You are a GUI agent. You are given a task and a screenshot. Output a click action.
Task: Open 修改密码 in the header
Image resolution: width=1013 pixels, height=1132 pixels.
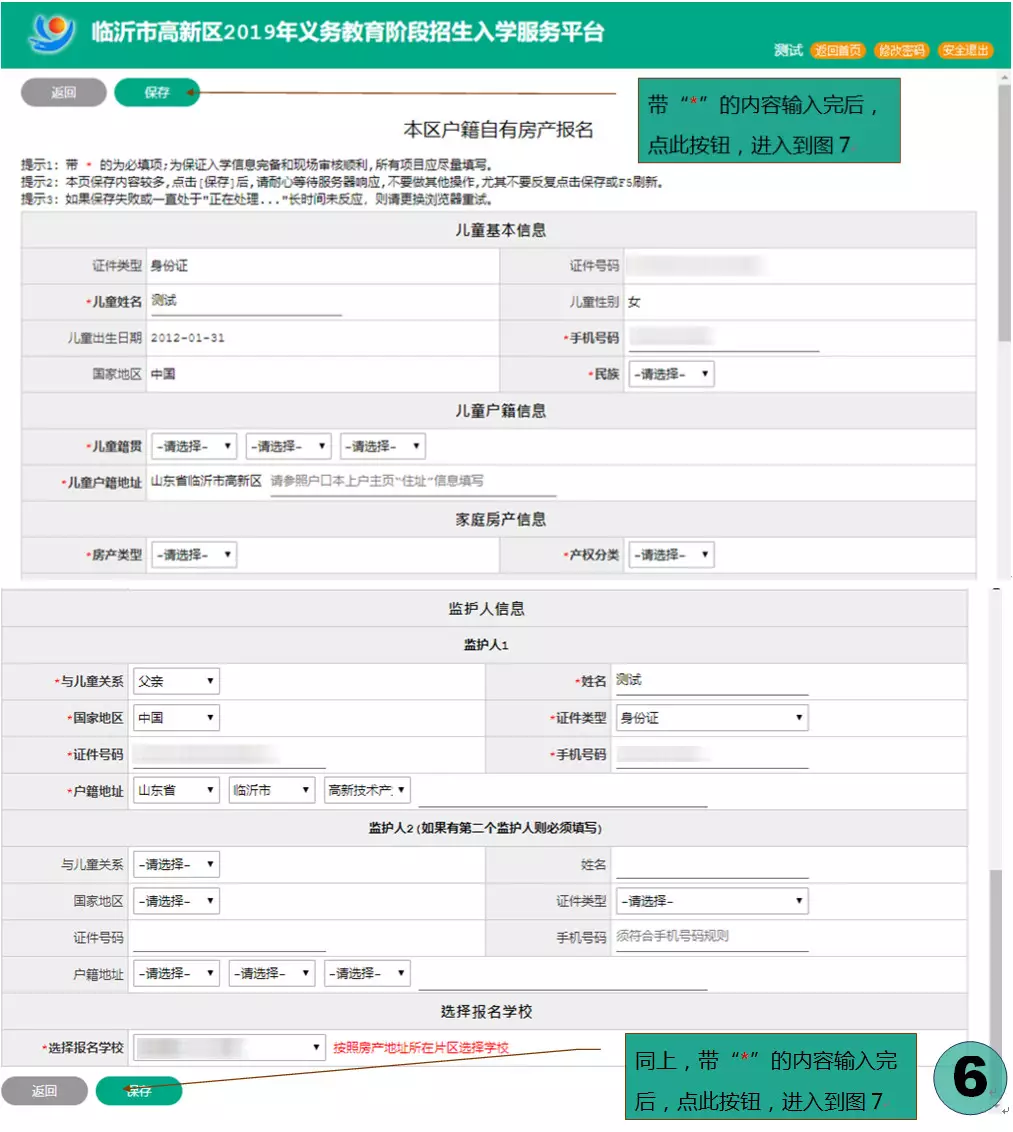[901, 50]
